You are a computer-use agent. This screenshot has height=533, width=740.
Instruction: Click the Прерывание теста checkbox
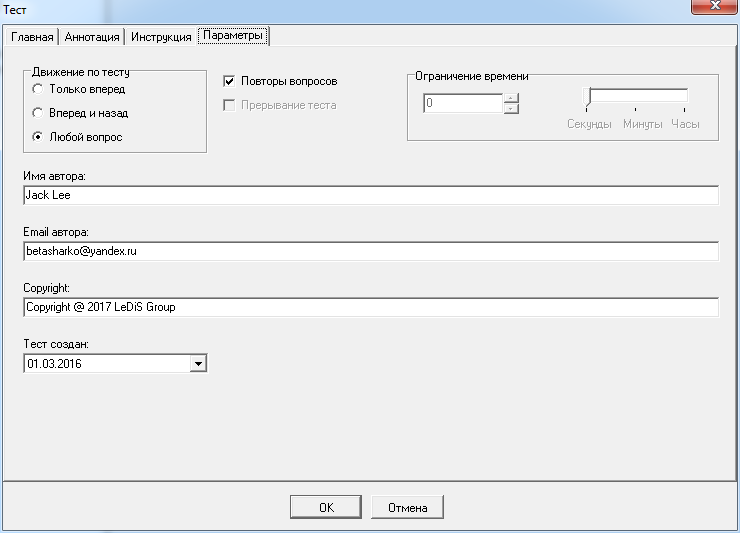pos(229,105)
